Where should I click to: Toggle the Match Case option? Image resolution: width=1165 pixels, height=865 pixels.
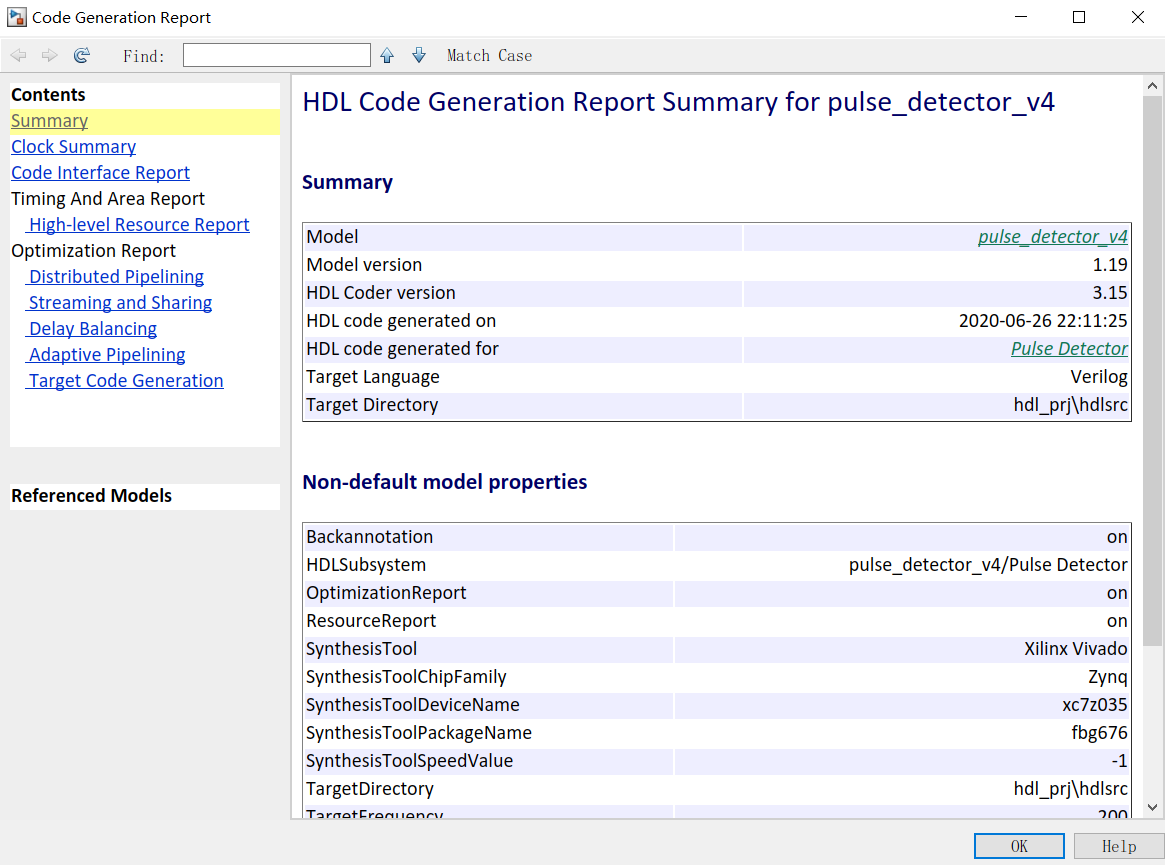(489, 56)
